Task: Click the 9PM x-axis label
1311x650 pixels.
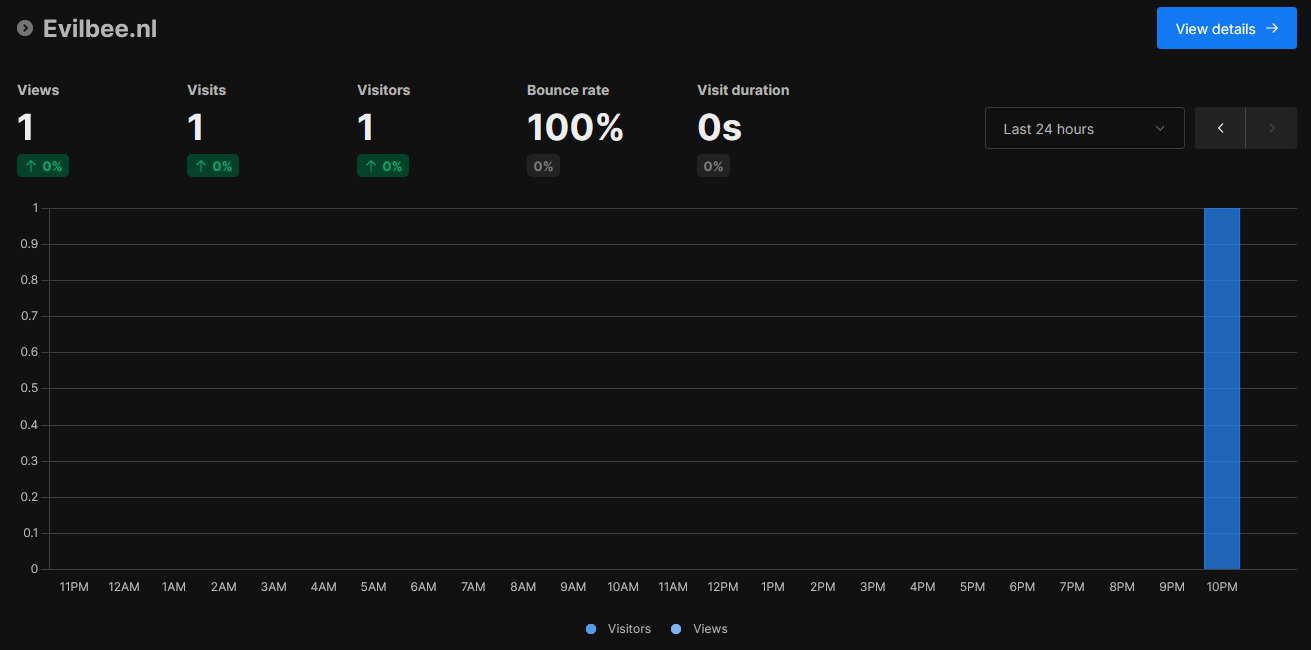Action: [x=1172, y=587]
